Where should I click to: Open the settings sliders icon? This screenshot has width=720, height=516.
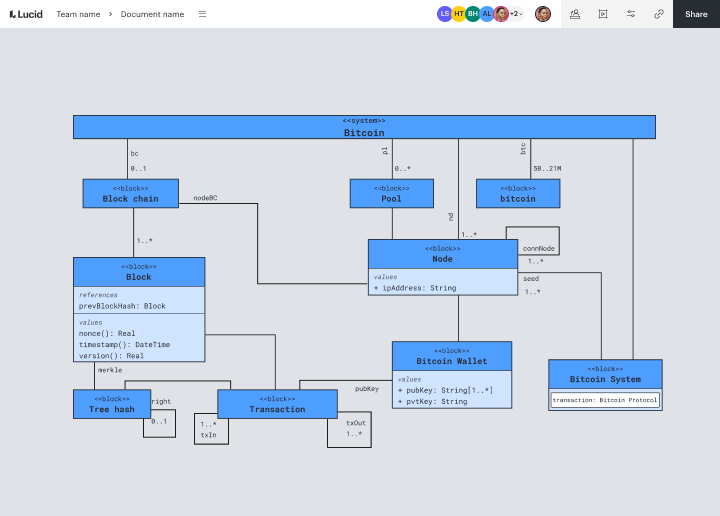tap(631, 14)
